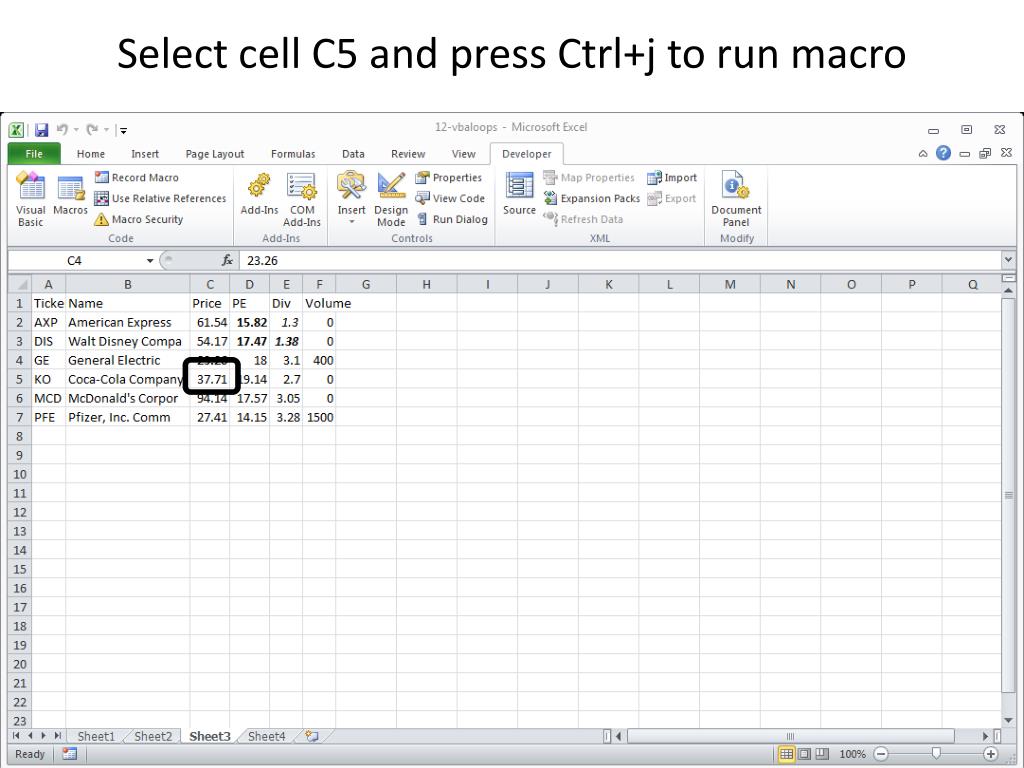Select cell C5 with 37.71
The height and width of the screenshot is (768, 1024).
coord(210,379)
